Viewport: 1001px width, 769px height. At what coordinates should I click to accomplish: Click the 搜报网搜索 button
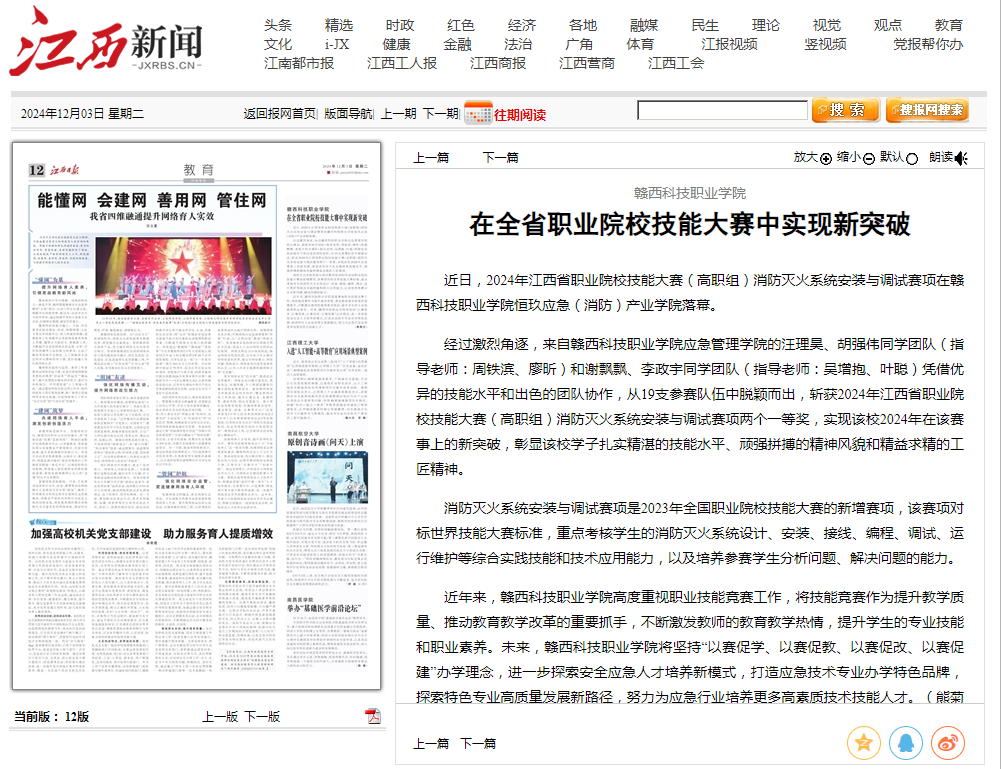click(926, 110)
